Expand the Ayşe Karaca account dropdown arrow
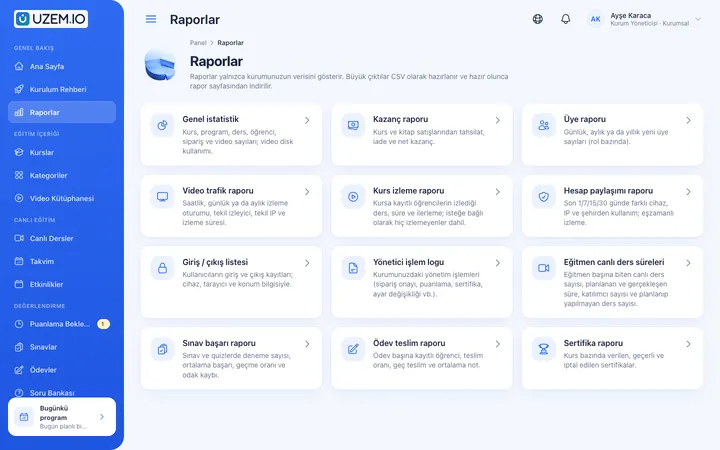Viewport: 720px width, 450px height. tap(698, 19)
